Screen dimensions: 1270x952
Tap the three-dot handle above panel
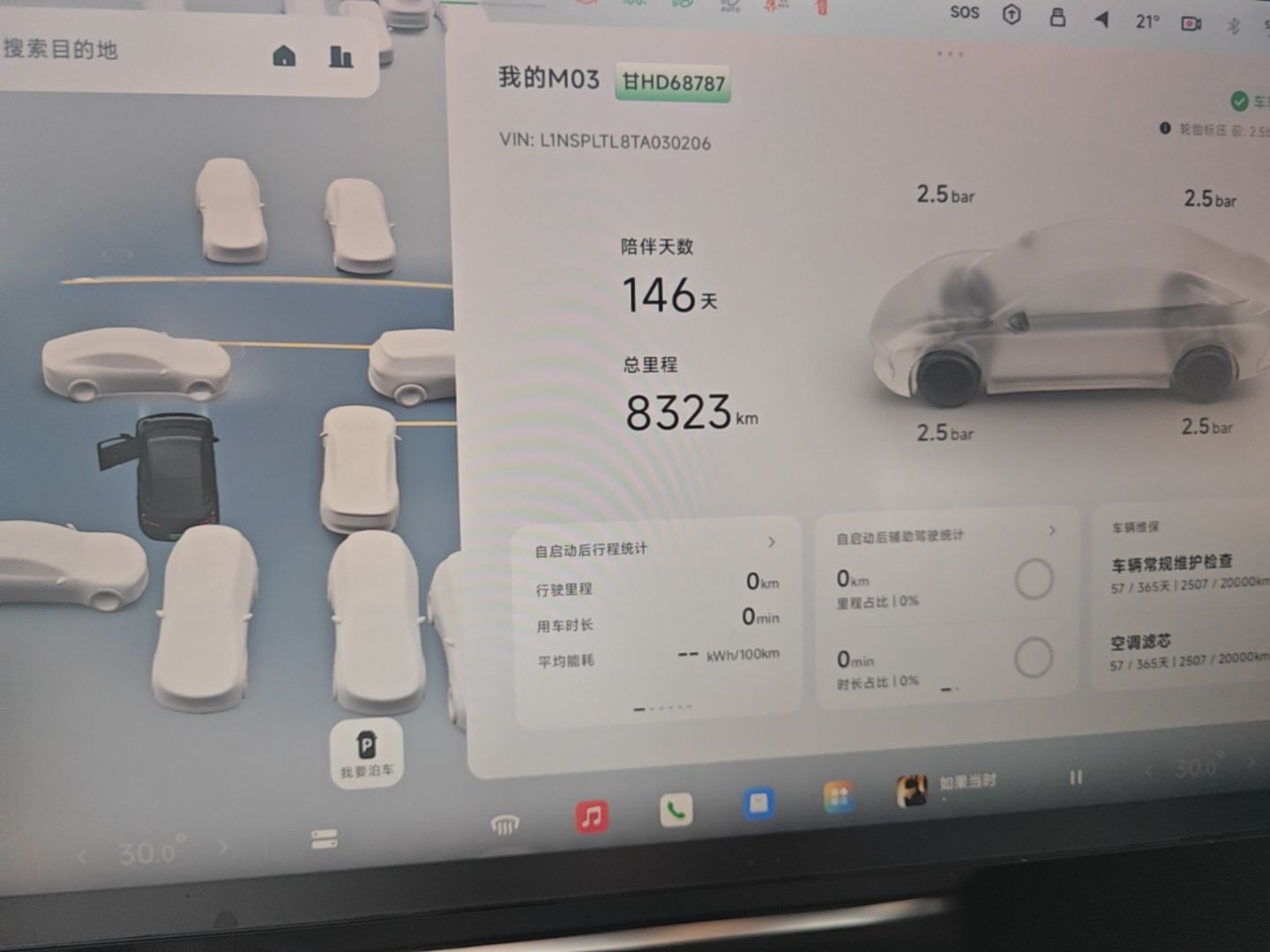[x=950, y=55]
